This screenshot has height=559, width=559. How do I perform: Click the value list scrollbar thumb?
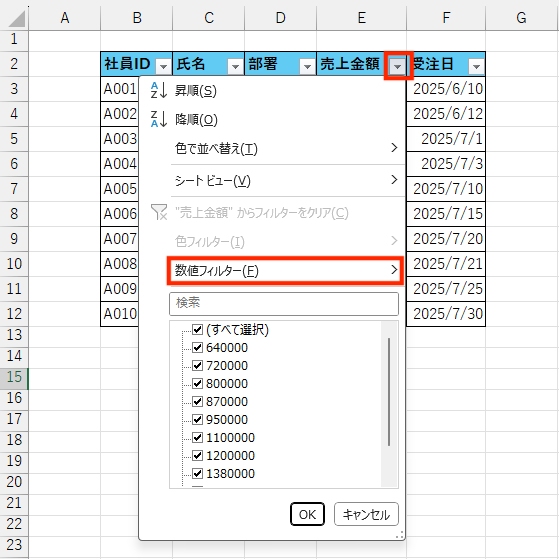(389, 391)
